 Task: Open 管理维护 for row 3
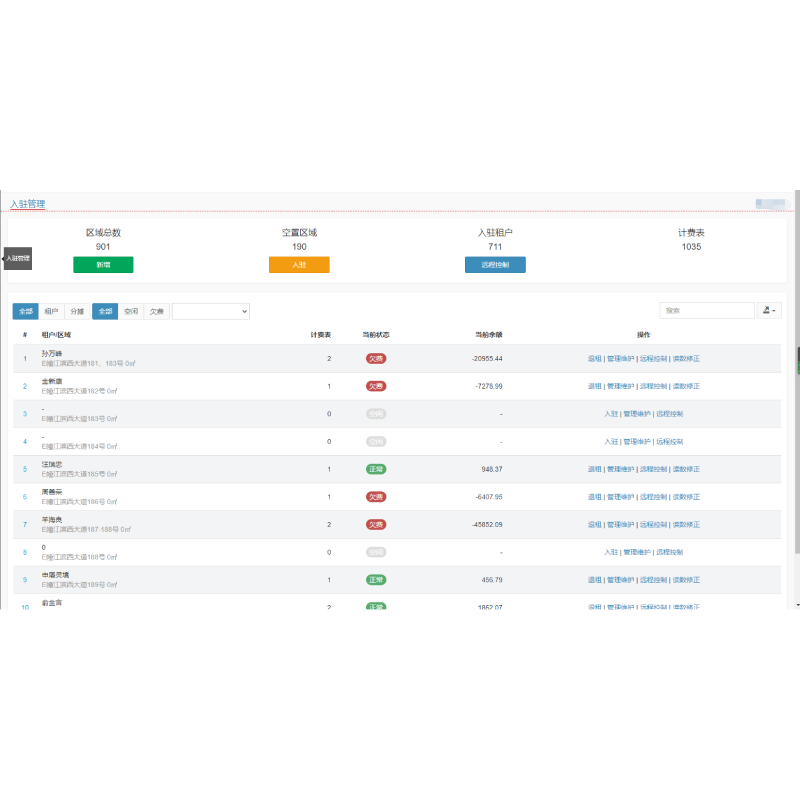pos(637,414)
